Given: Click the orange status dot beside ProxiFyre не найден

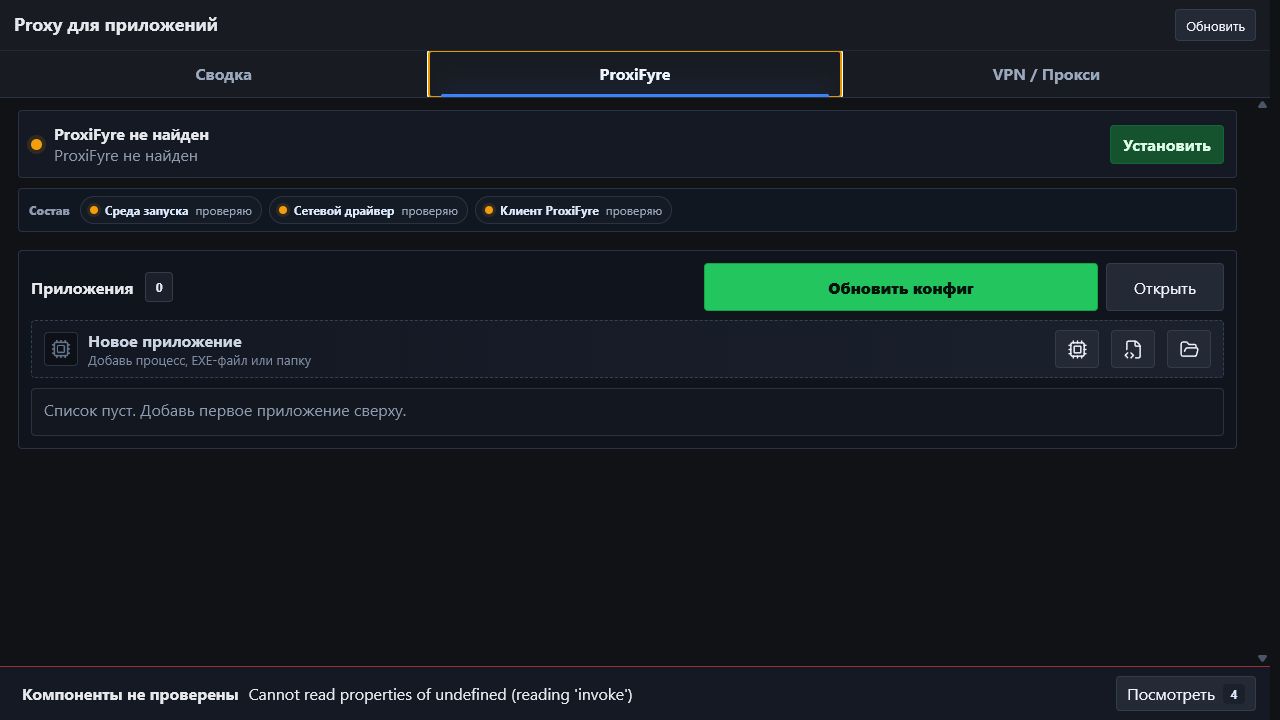Looking at the screenshot, I should (x=36, y=145).
